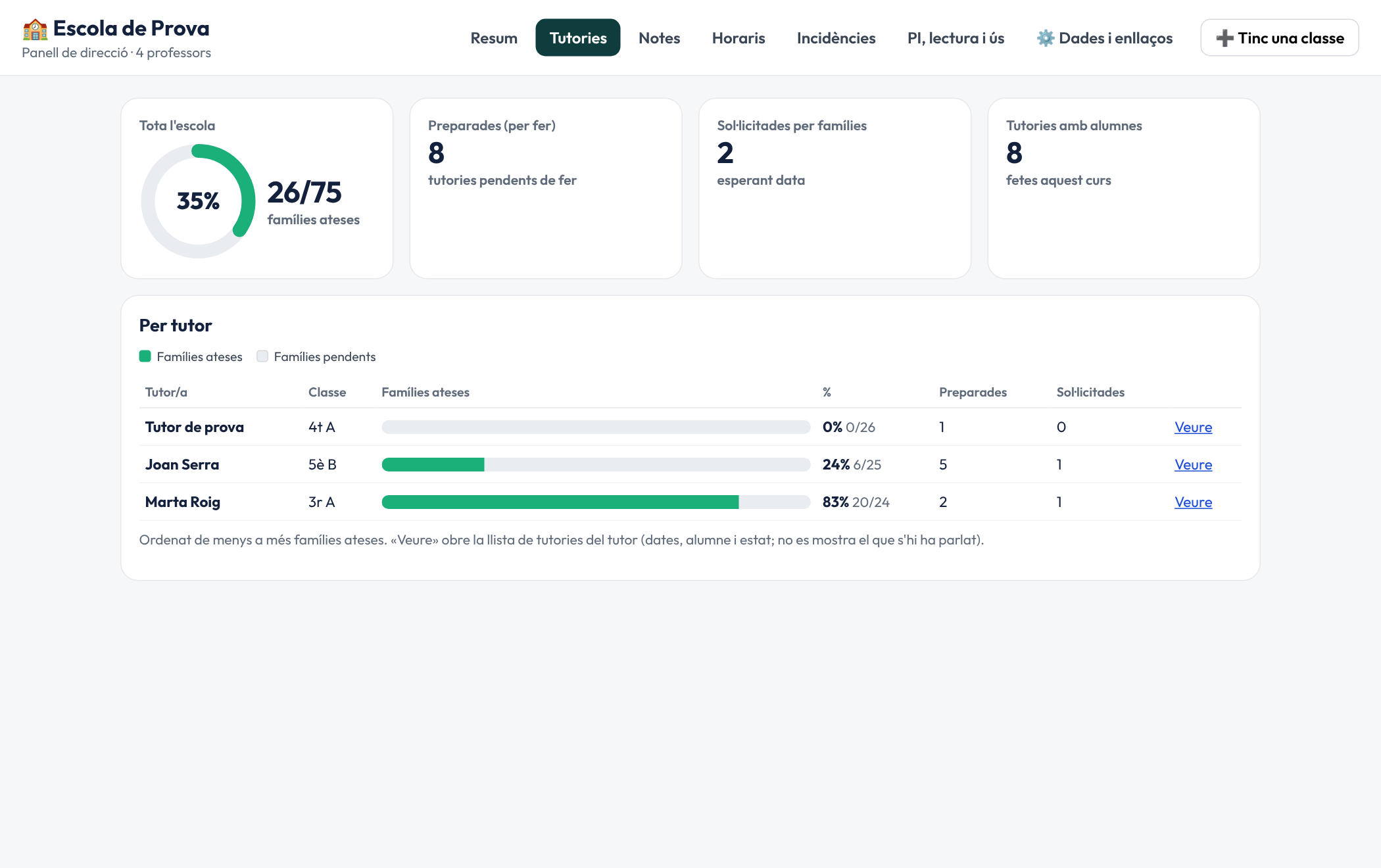Click the Tutories amb alumnes card
The image size is (1381, 868).
click(x=1123, y=189)
